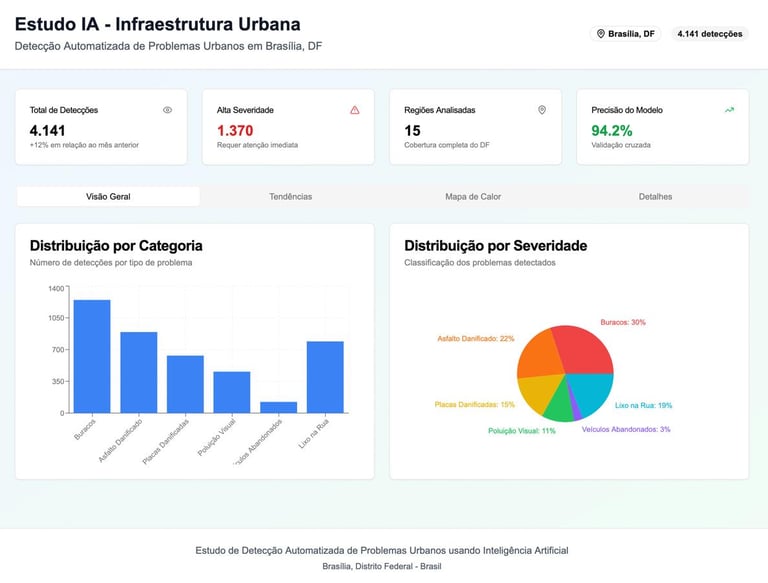Click the Poluição Visual bar
The width and height of the screenshot is (768, 583).
(232, 392)
